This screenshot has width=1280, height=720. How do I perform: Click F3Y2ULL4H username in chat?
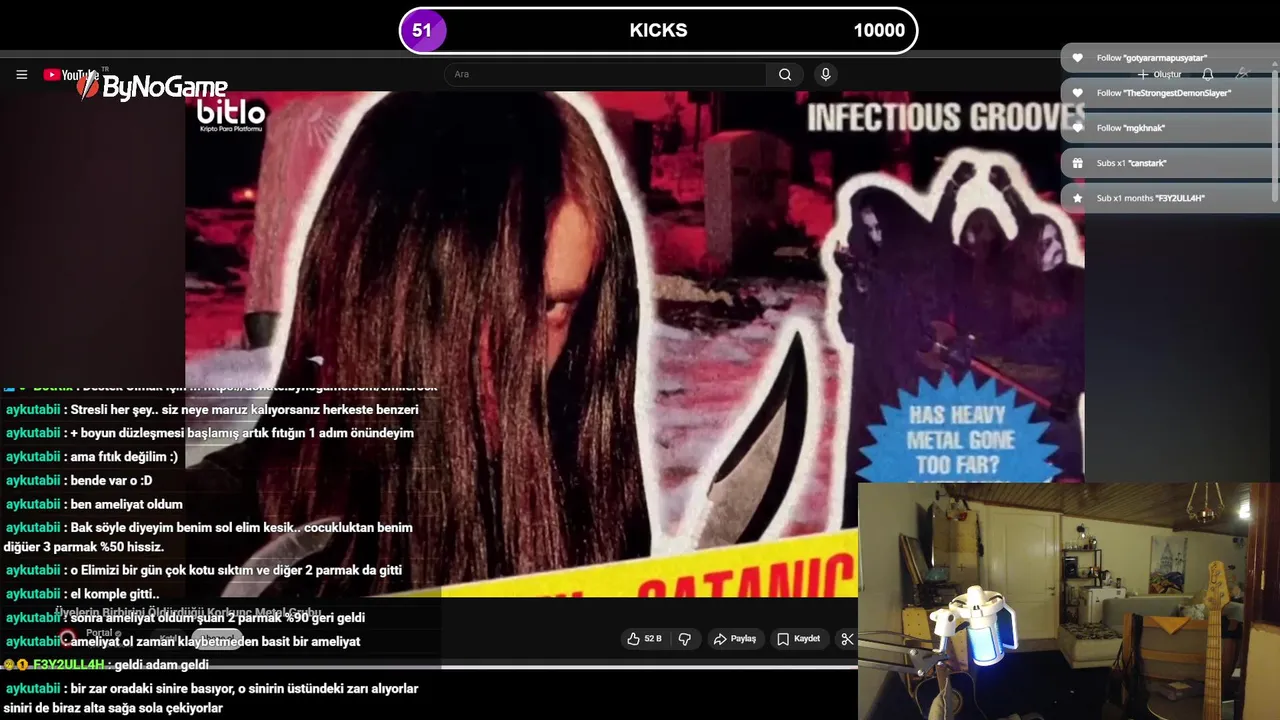(x=68, y=665)
